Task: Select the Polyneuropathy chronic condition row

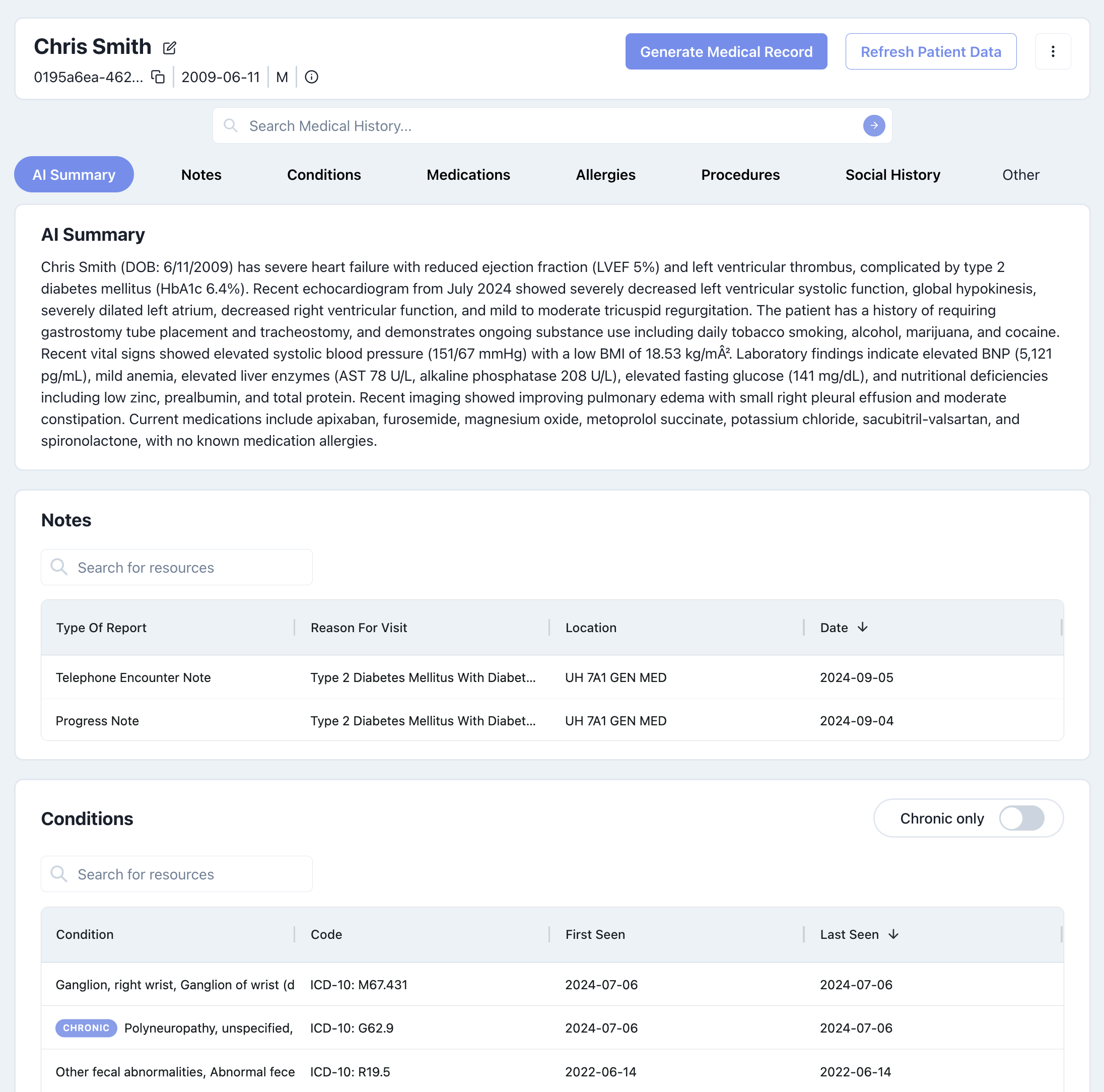Action: (209, 1028)
